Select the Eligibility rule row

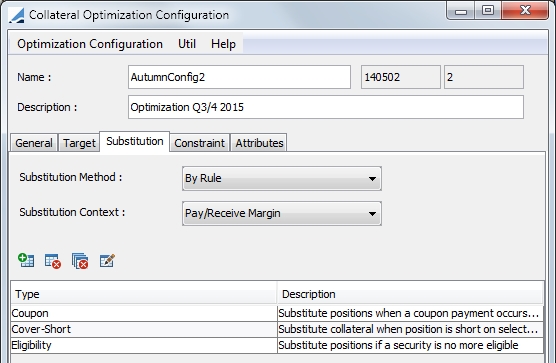(x=277, y=345)
